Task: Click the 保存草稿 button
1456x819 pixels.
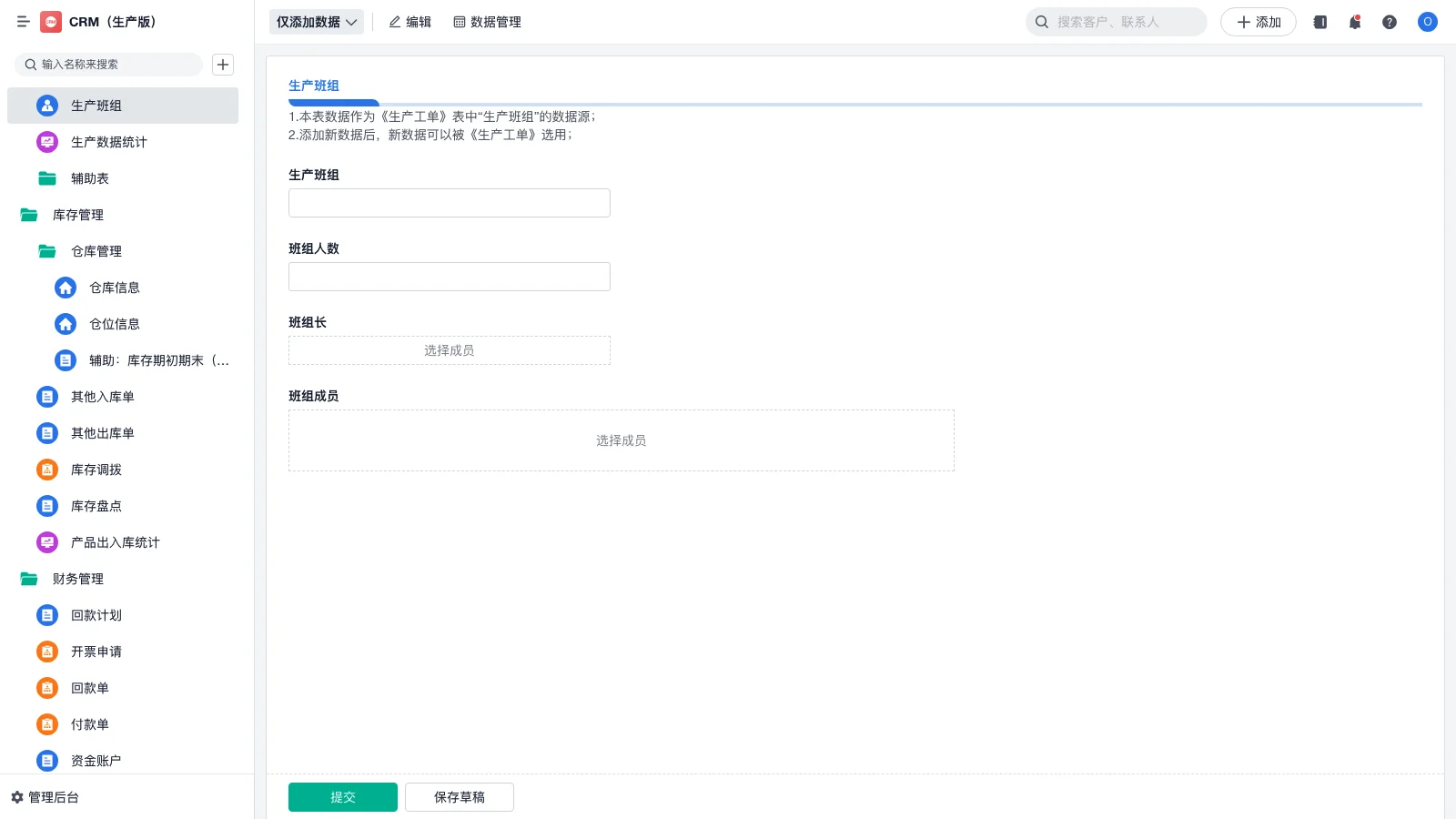Action: click(459, 796)
